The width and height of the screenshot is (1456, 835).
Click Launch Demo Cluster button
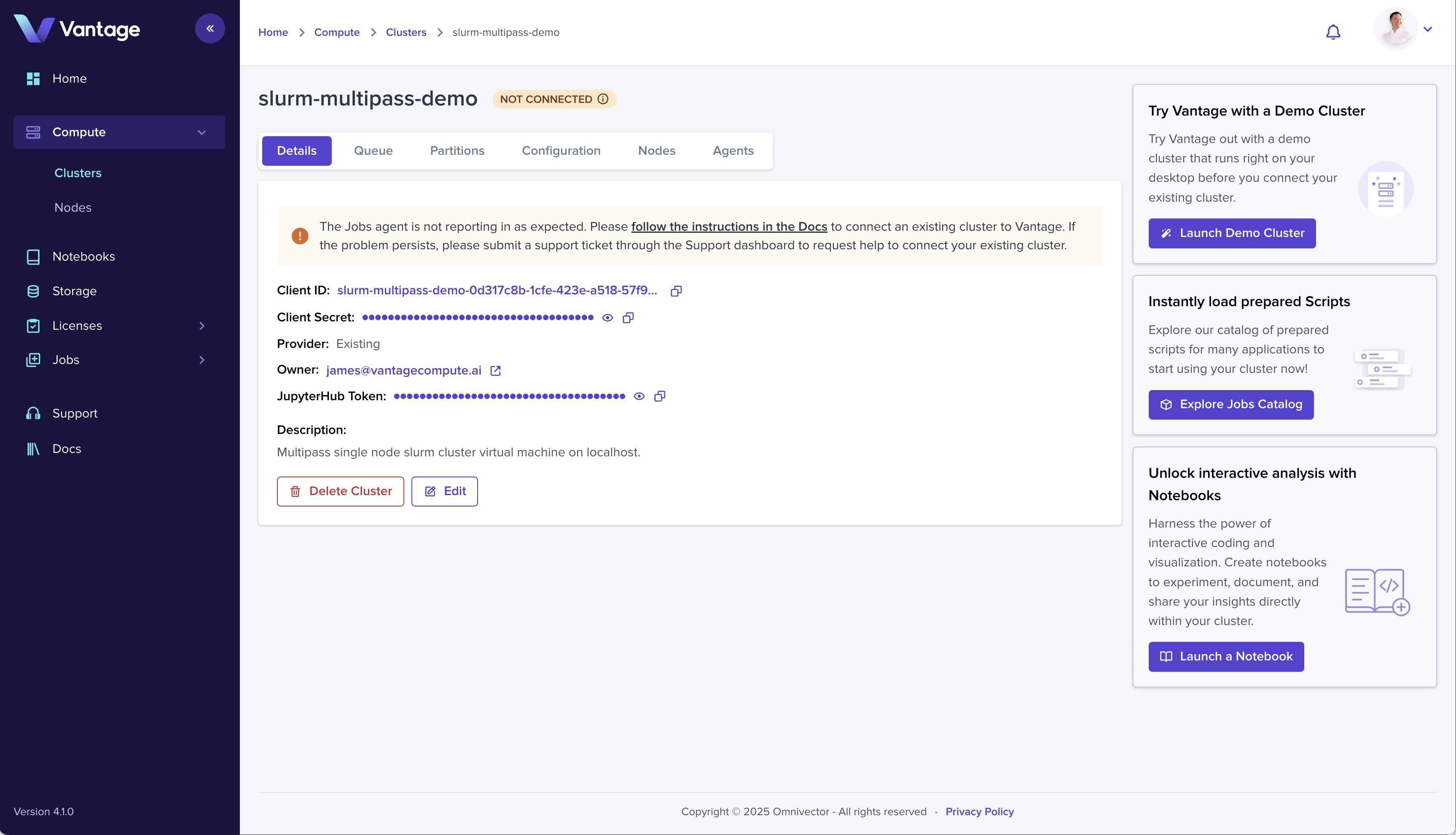tap(1232, 233)
